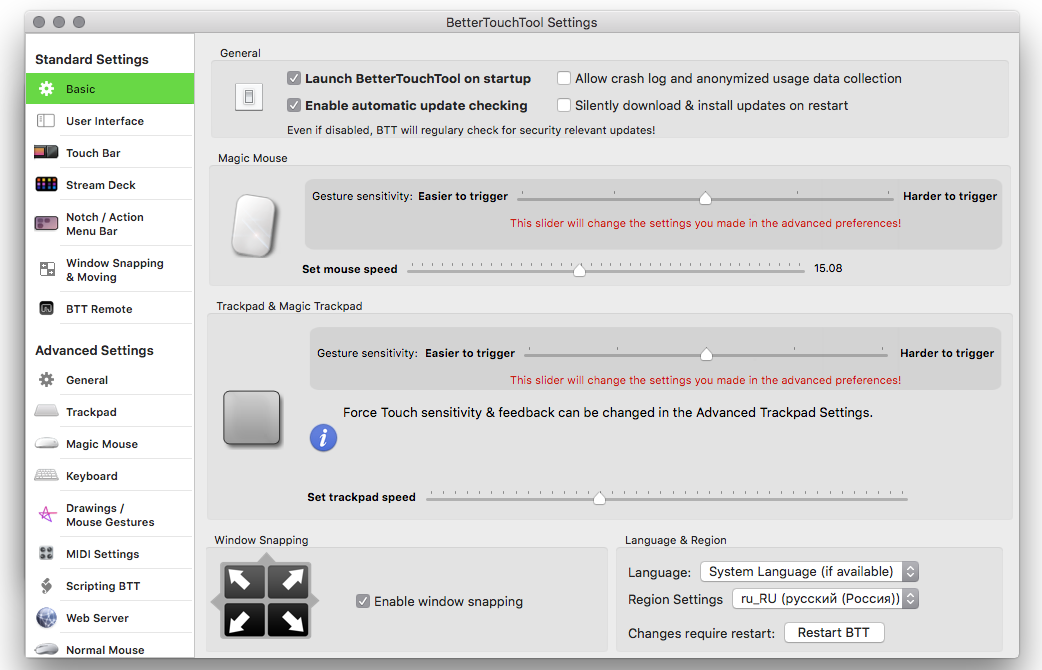This screenshot has height=670, width=1042.
Task: Open Advanced General settings
Action: point(110,380)
